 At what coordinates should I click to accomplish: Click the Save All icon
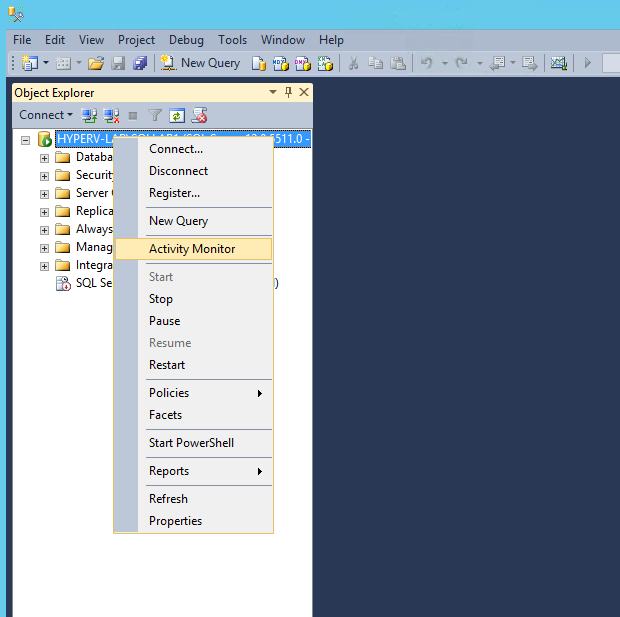point(140,63)
